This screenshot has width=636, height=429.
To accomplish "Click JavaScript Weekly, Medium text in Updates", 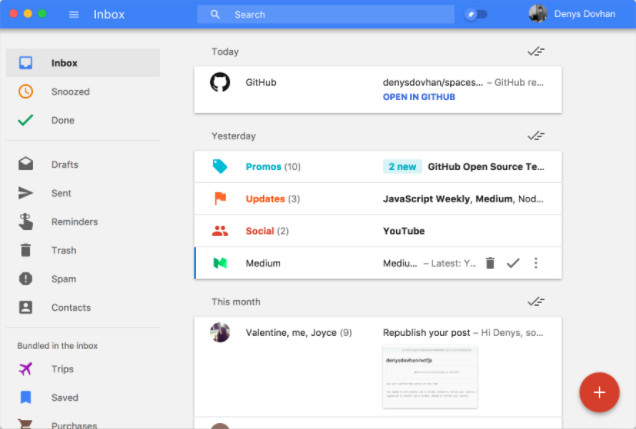I will (x=448, y=199).
